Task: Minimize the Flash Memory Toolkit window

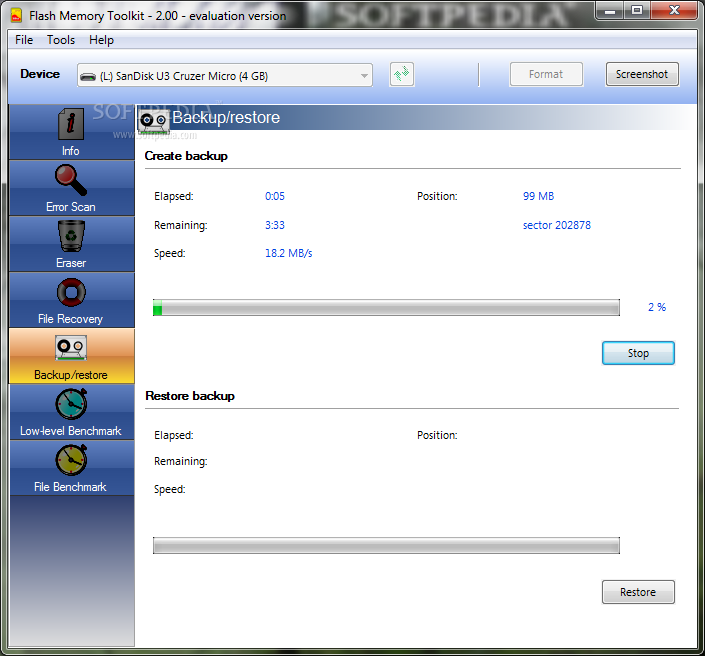Action: click(610, 11)
